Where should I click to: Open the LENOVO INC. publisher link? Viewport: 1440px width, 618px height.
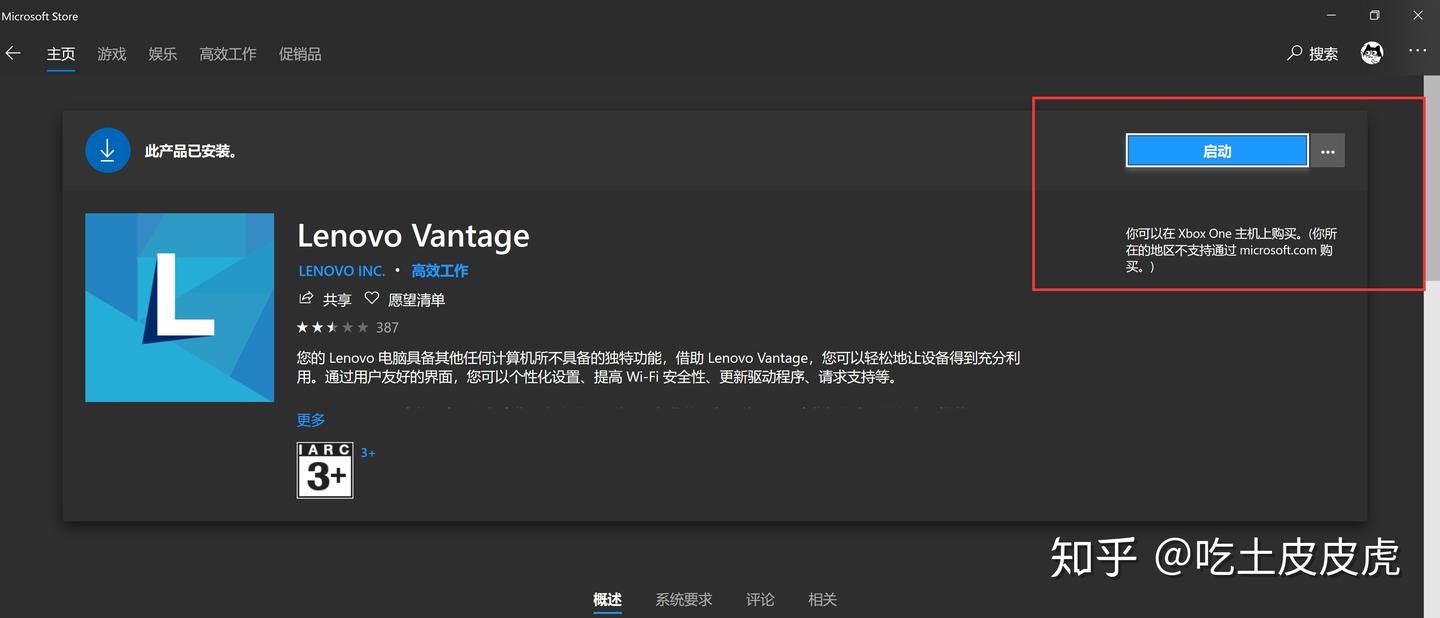click(x=341, y=270)
